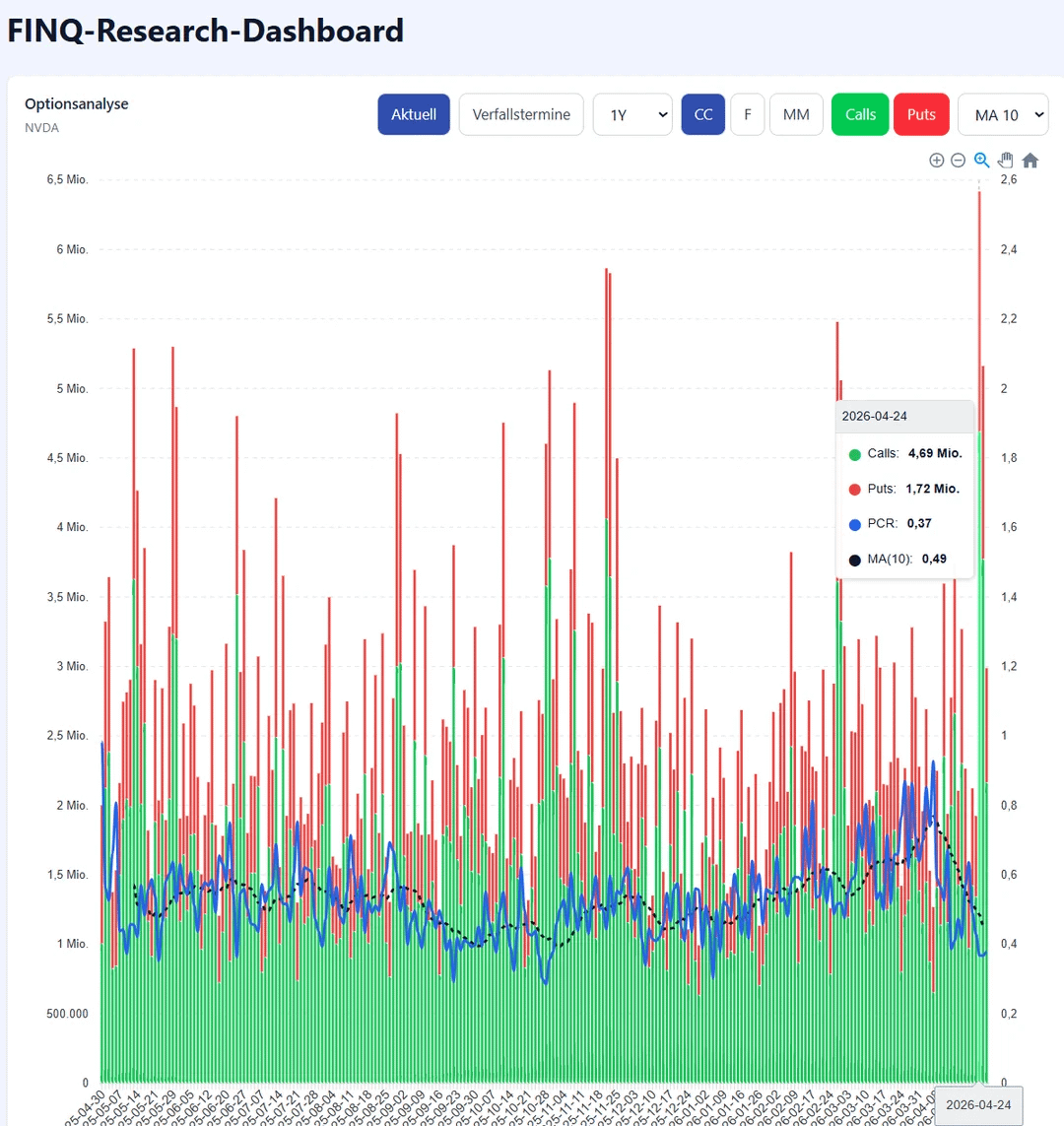Click red Puts dot in tooltip
The image size is (1064, 1126).
pos(854,490)
